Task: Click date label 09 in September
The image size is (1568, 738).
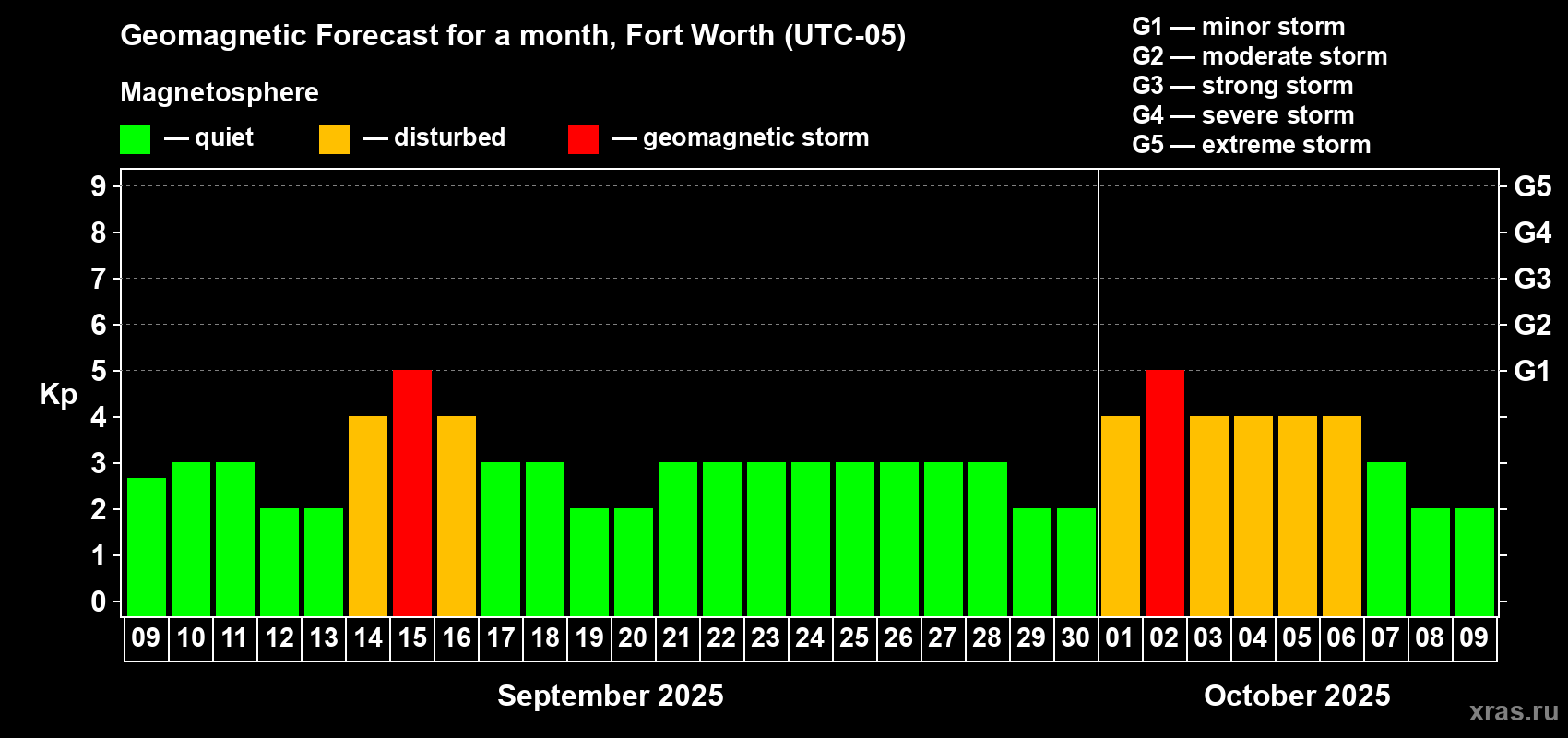Action: [146, 637]
